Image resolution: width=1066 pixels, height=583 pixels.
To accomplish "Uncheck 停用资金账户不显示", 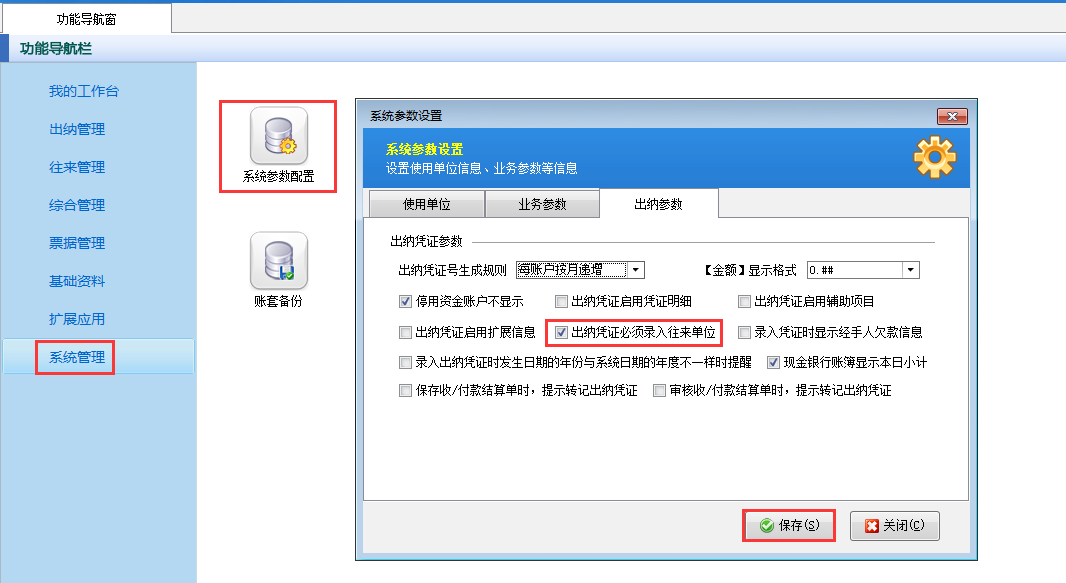I will pyautogui.click(x=405, y=301).
